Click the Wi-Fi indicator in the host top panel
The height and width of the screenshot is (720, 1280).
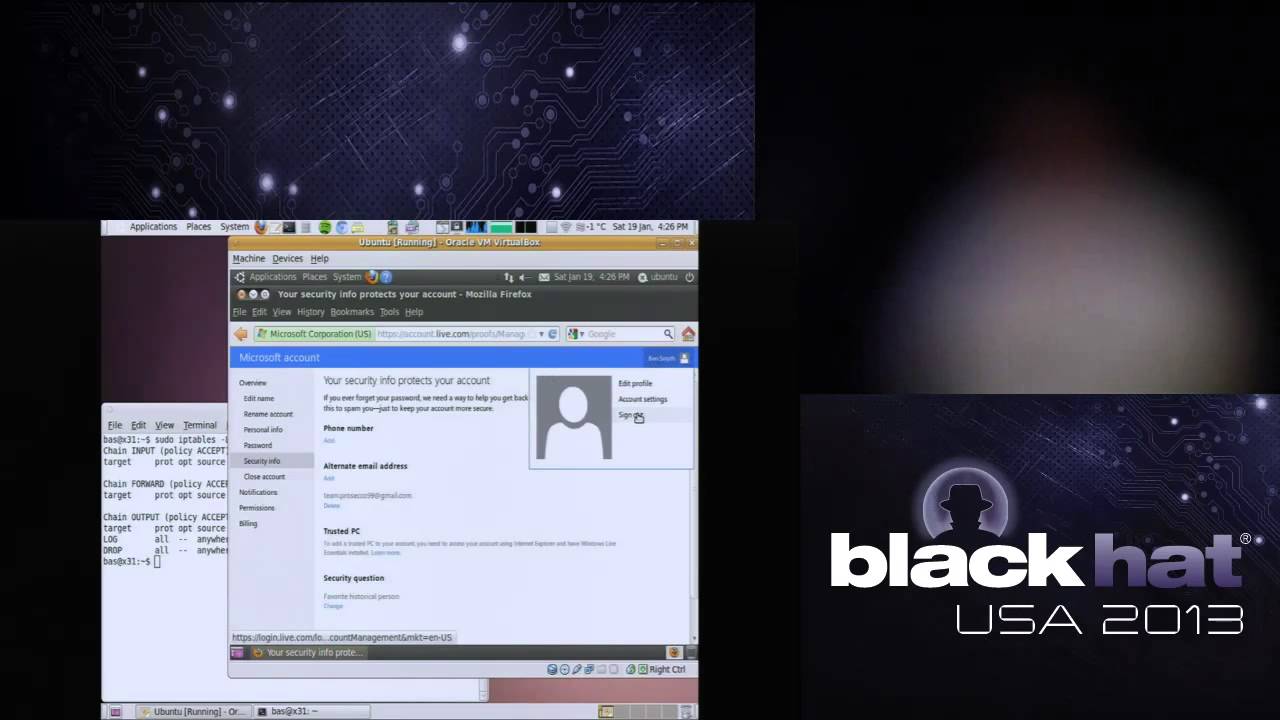(566, 227)
